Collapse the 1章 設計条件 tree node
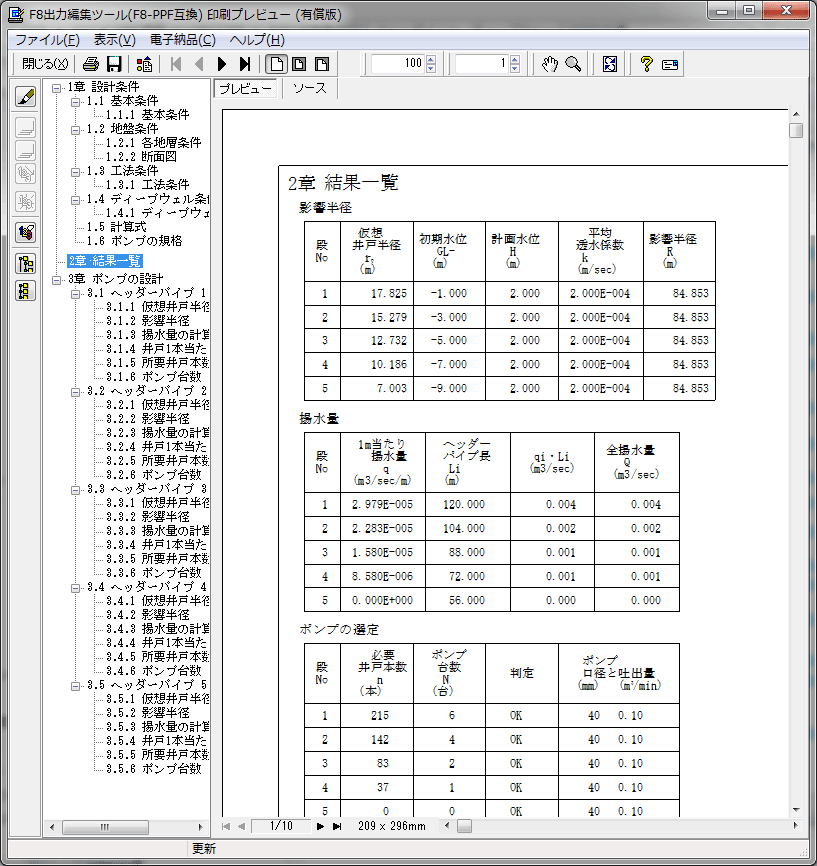Screen dimensions: 817x866 (56, 87)
